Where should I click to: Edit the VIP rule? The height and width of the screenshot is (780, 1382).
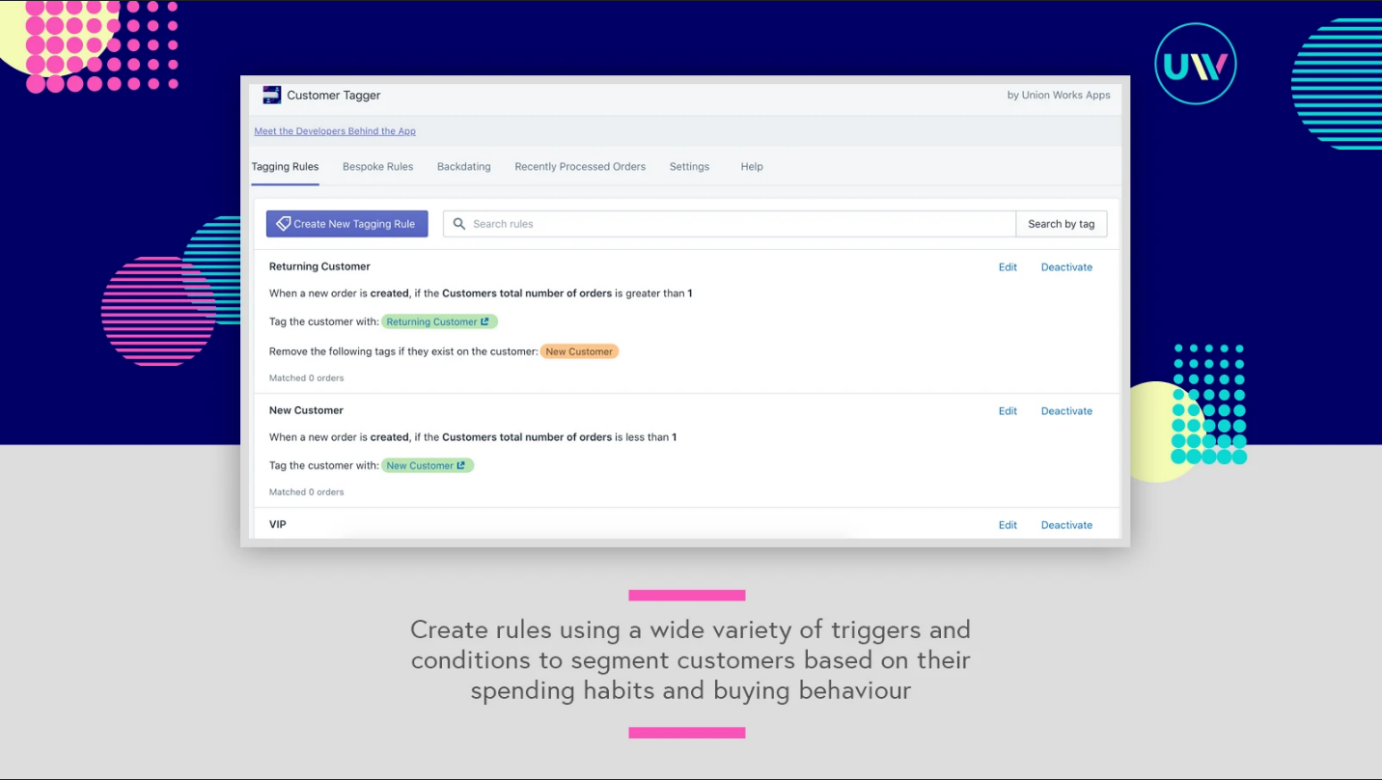[x=1007, y=525]
